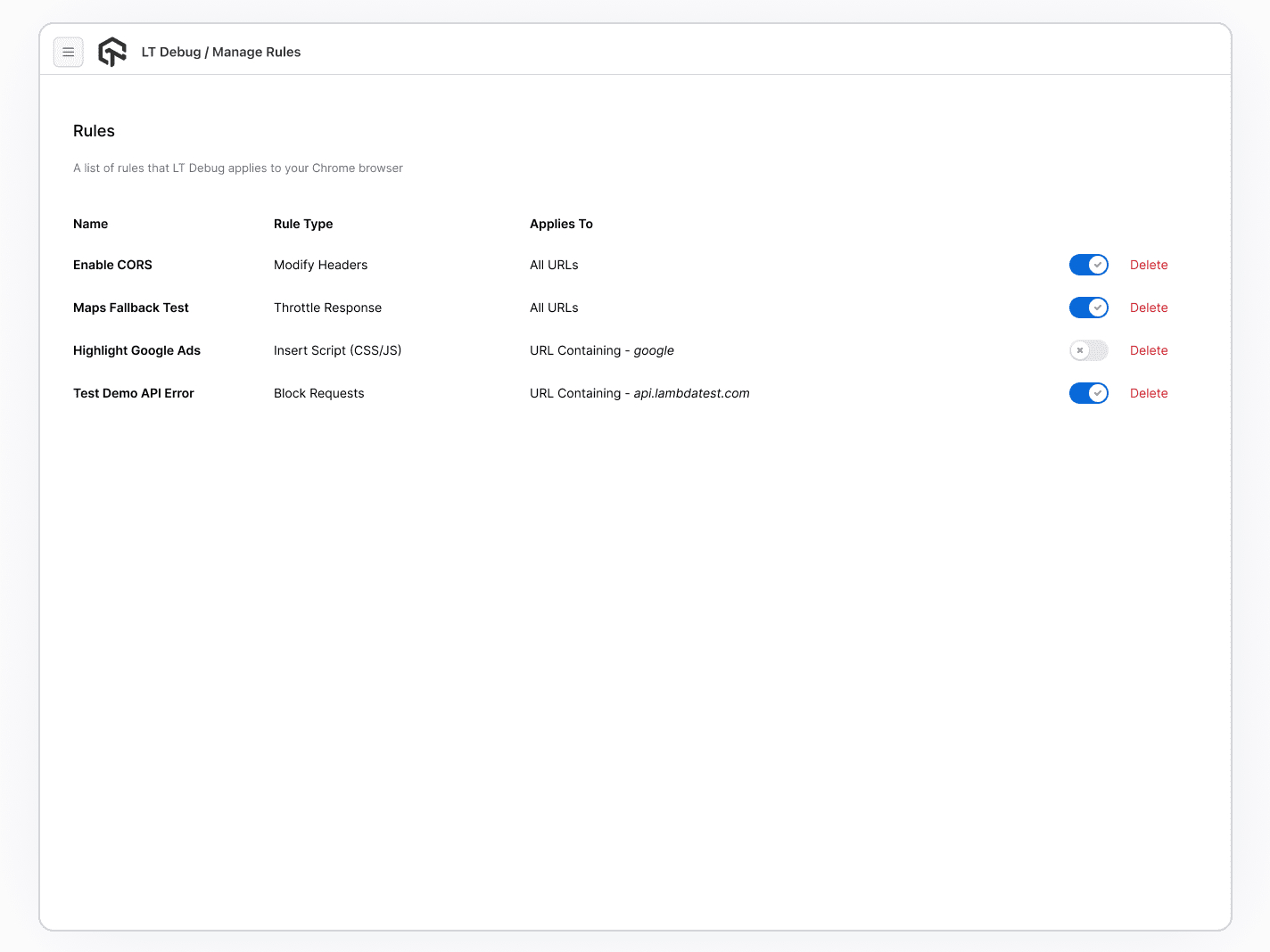Image resolution: width=1270 pixels, height=952 pixels.
Task: Switch off Test Demo API Error toggle
Action: tap(1088, 393)
